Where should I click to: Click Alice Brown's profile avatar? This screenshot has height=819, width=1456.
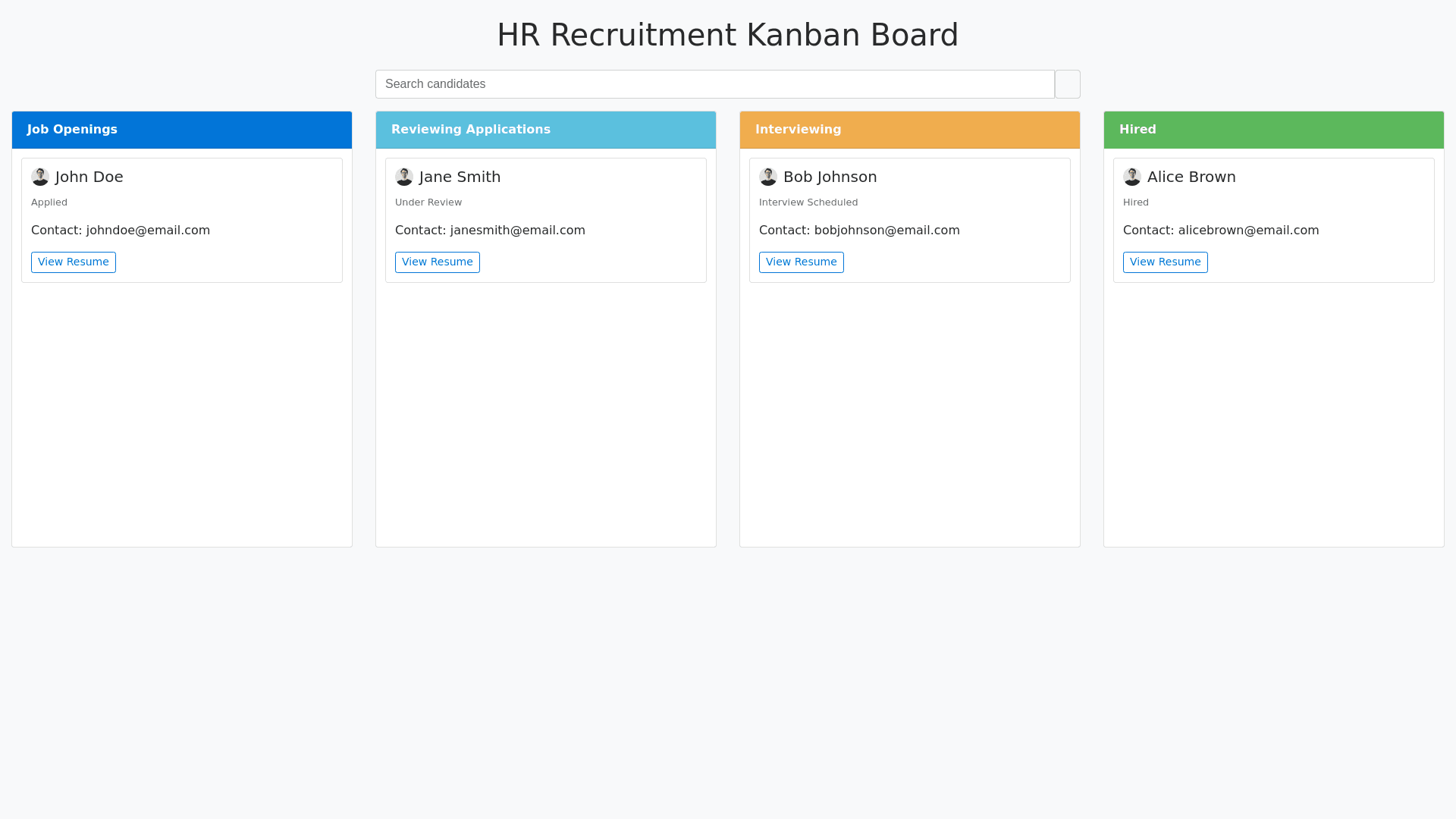pos(1132,177)
